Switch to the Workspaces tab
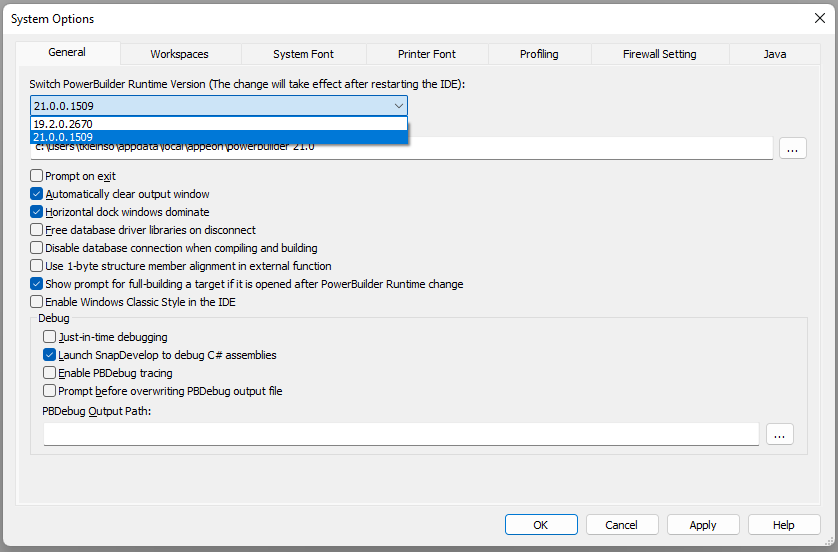Image resolution: width=838 pixels, height=552 pixels. [180, 54]
